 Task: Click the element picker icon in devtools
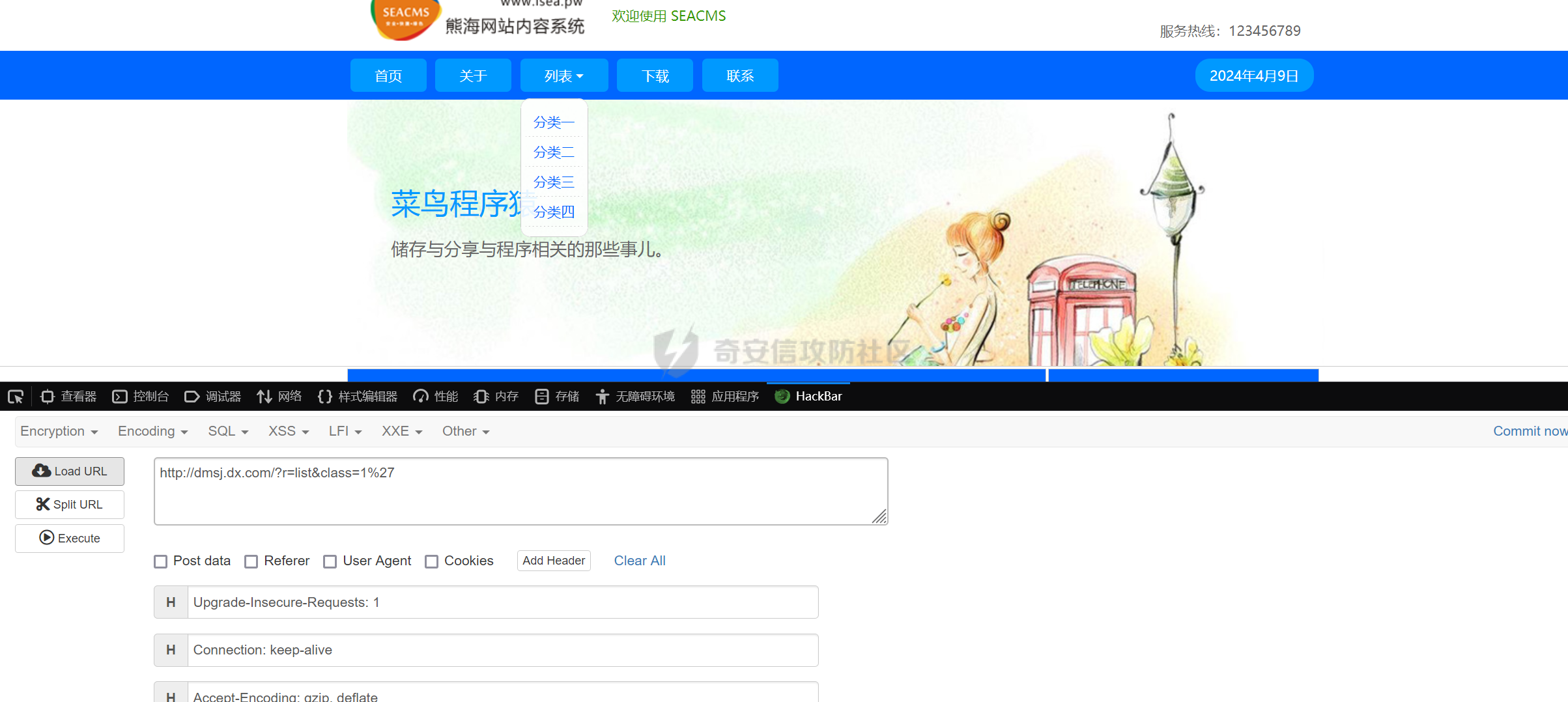click(x=16, y=397)
